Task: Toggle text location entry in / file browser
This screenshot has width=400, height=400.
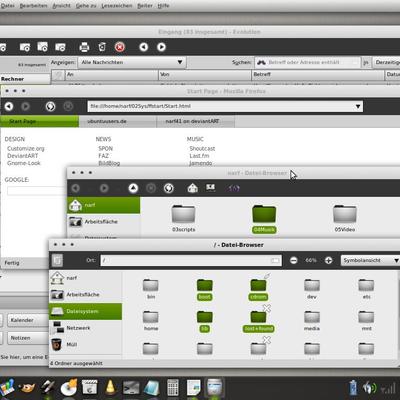Action: point(57,260)
